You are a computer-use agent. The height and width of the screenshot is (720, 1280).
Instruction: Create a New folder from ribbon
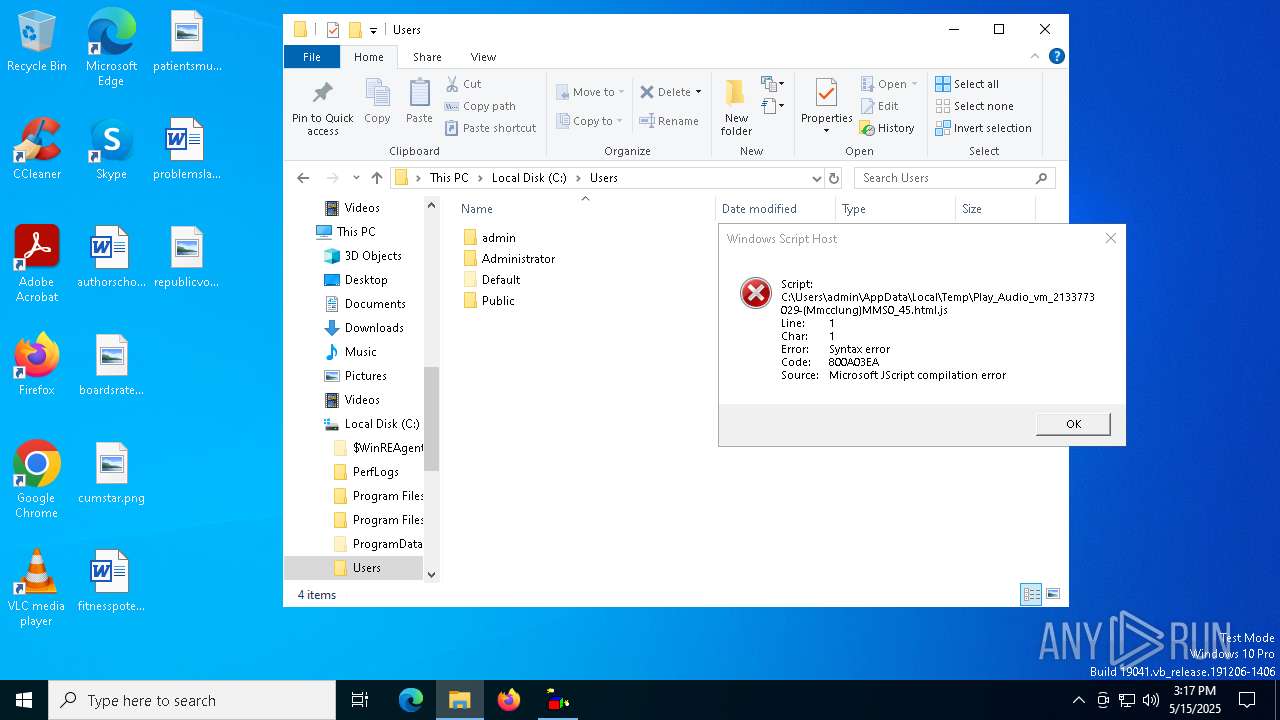[x=736, y=107]
